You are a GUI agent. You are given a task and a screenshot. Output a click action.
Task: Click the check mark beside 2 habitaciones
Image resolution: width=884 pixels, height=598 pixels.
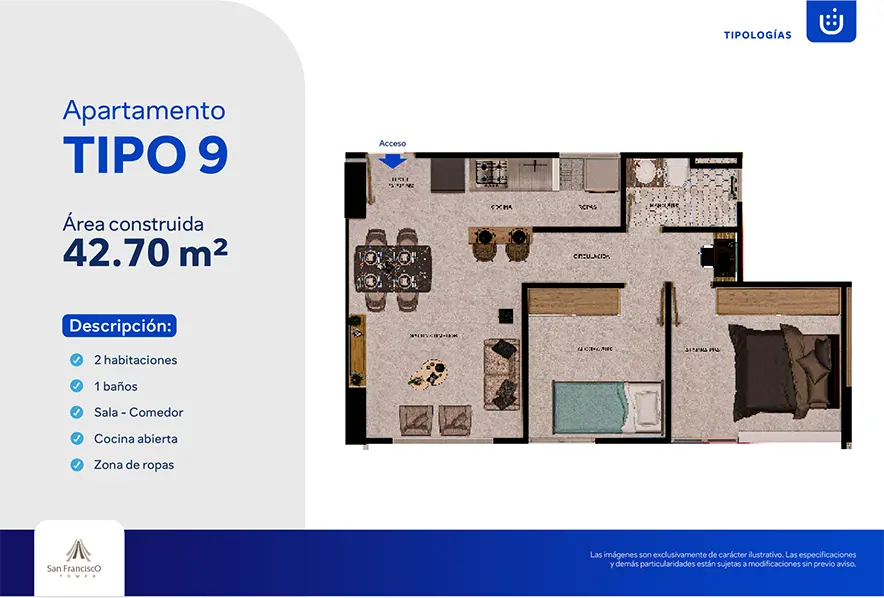click(77, 360)
